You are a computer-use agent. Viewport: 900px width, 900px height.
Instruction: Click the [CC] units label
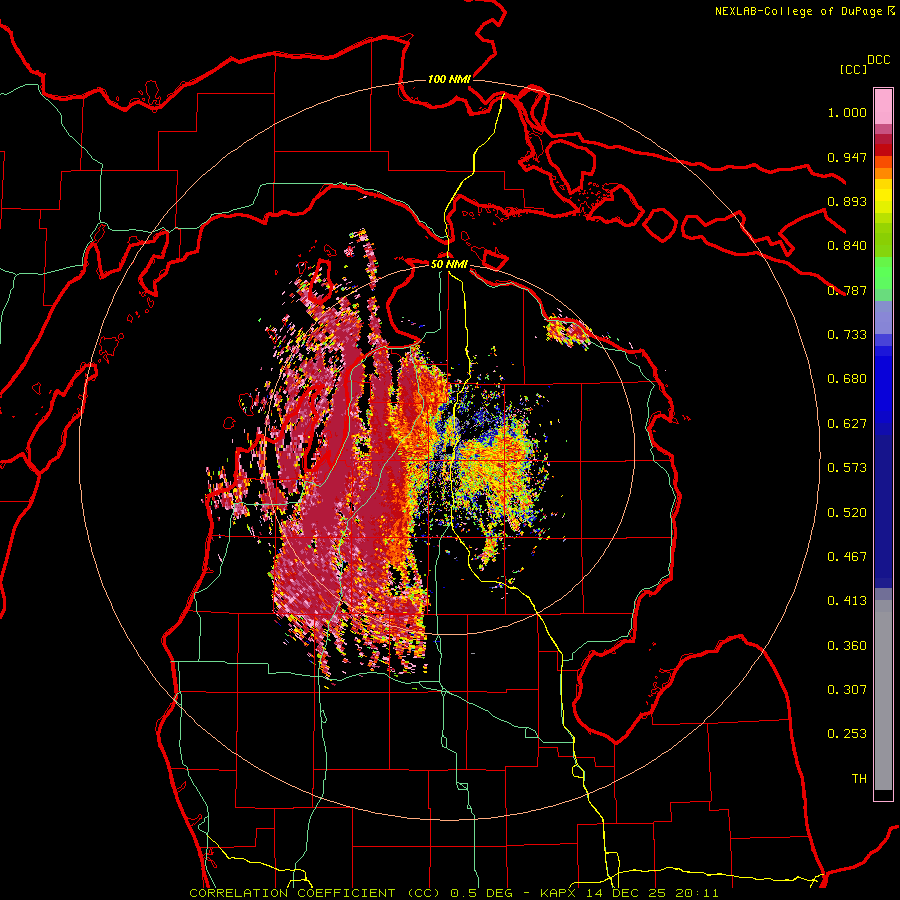click(x=854, y=69)
